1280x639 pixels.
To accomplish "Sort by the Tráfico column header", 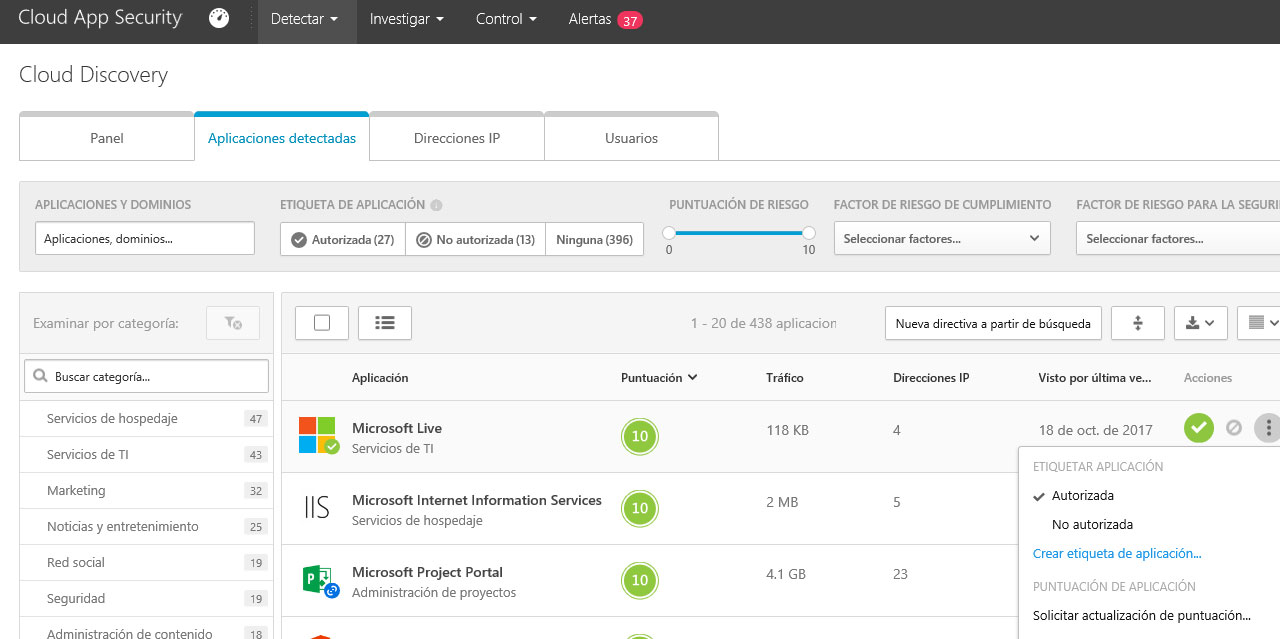I will 785,378.
